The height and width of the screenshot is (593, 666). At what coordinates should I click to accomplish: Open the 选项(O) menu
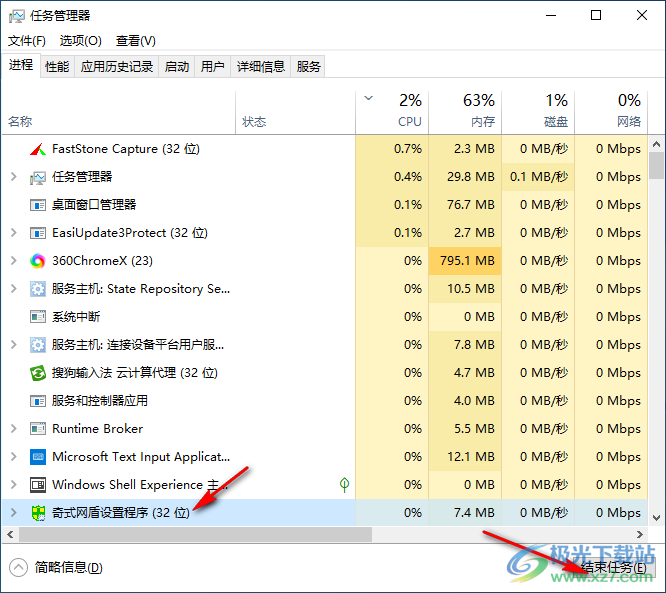tap(81, 41)
